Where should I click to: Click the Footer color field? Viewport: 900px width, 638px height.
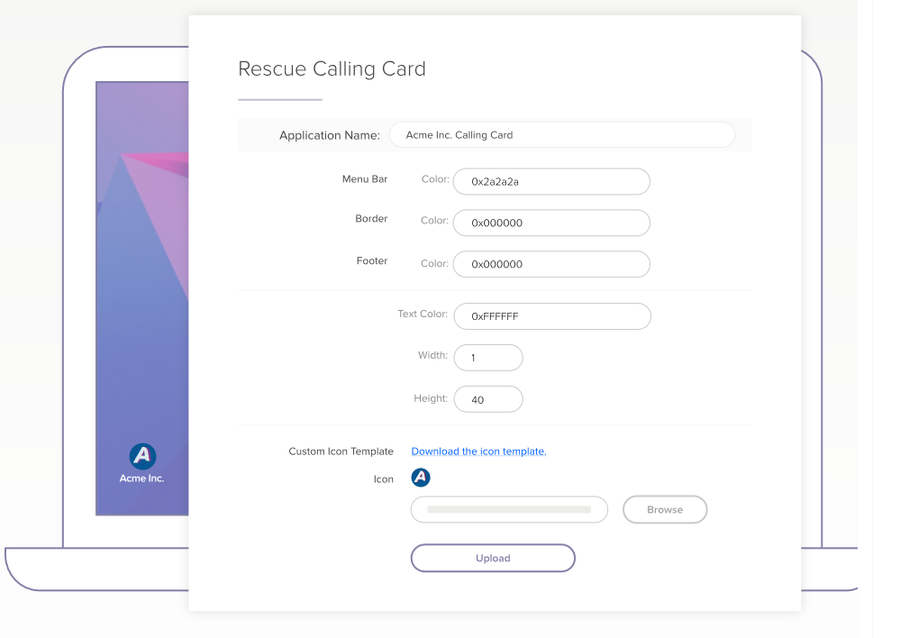coord(551,264)
